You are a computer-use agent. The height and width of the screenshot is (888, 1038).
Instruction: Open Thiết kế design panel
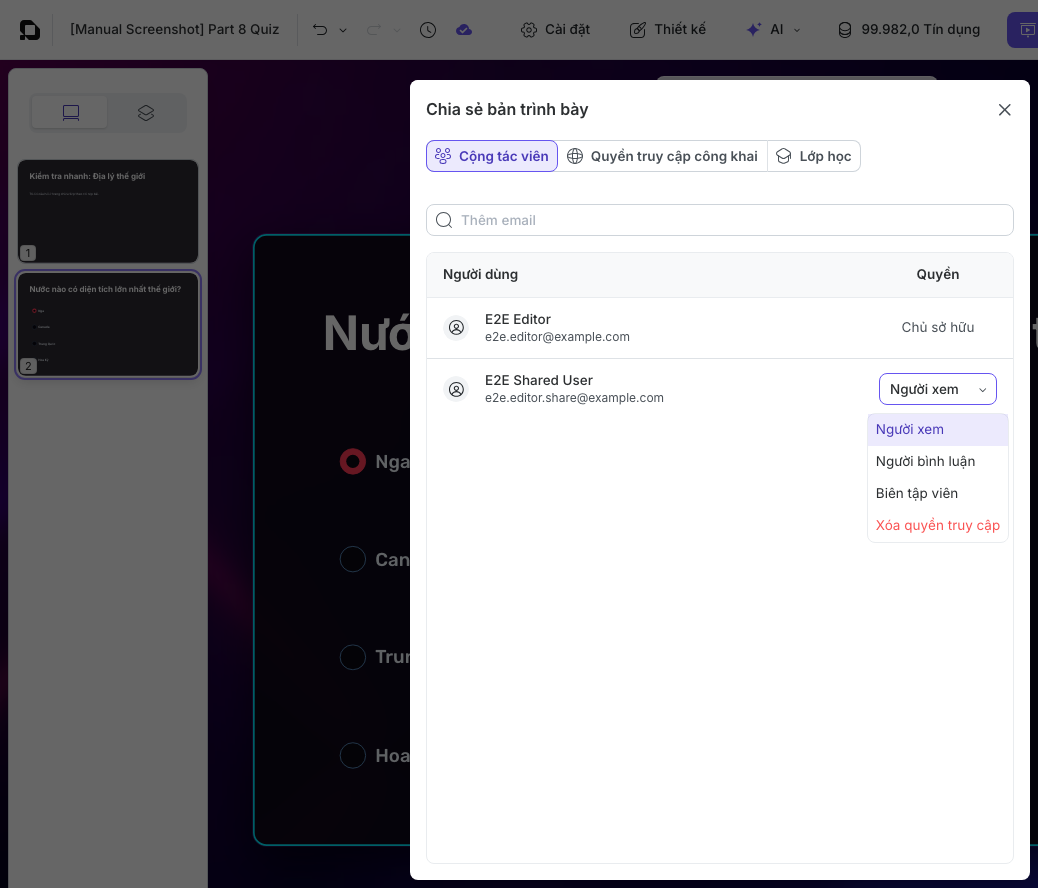pos(667,30)
